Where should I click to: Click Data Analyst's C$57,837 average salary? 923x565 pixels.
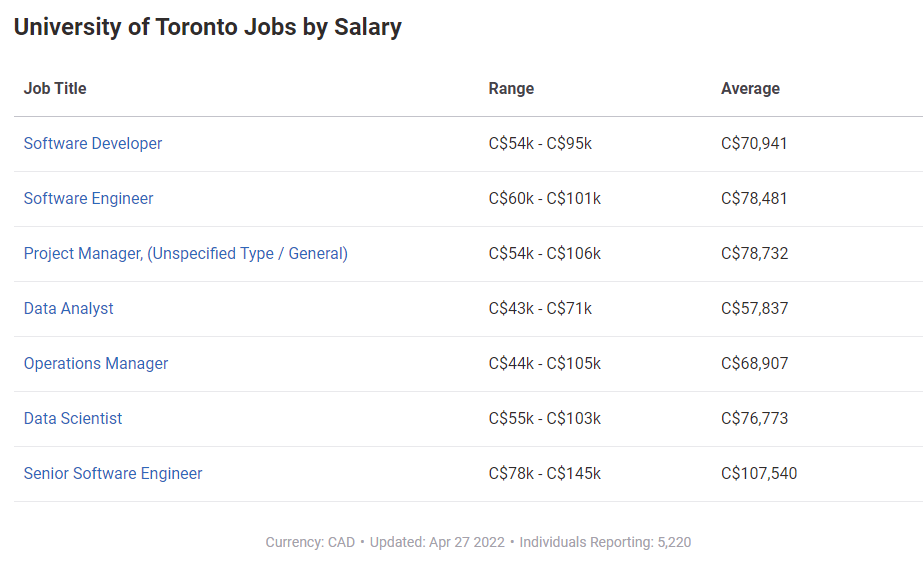tap(754, 308)
